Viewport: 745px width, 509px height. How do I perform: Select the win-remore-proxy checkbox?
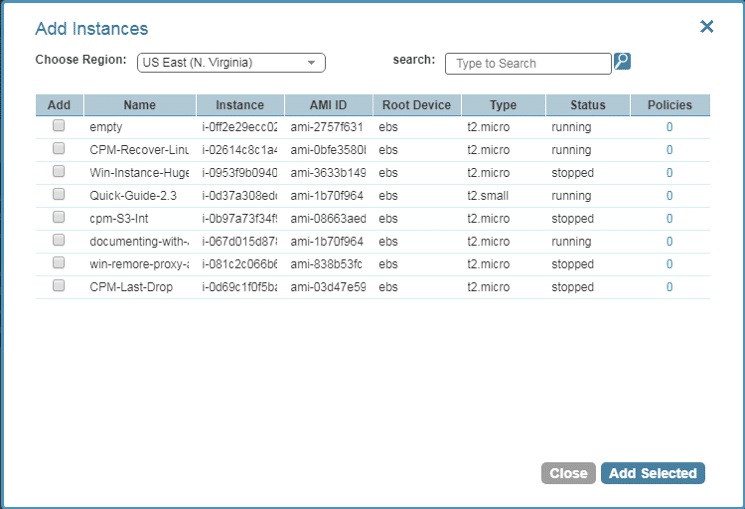click(59, 262)
